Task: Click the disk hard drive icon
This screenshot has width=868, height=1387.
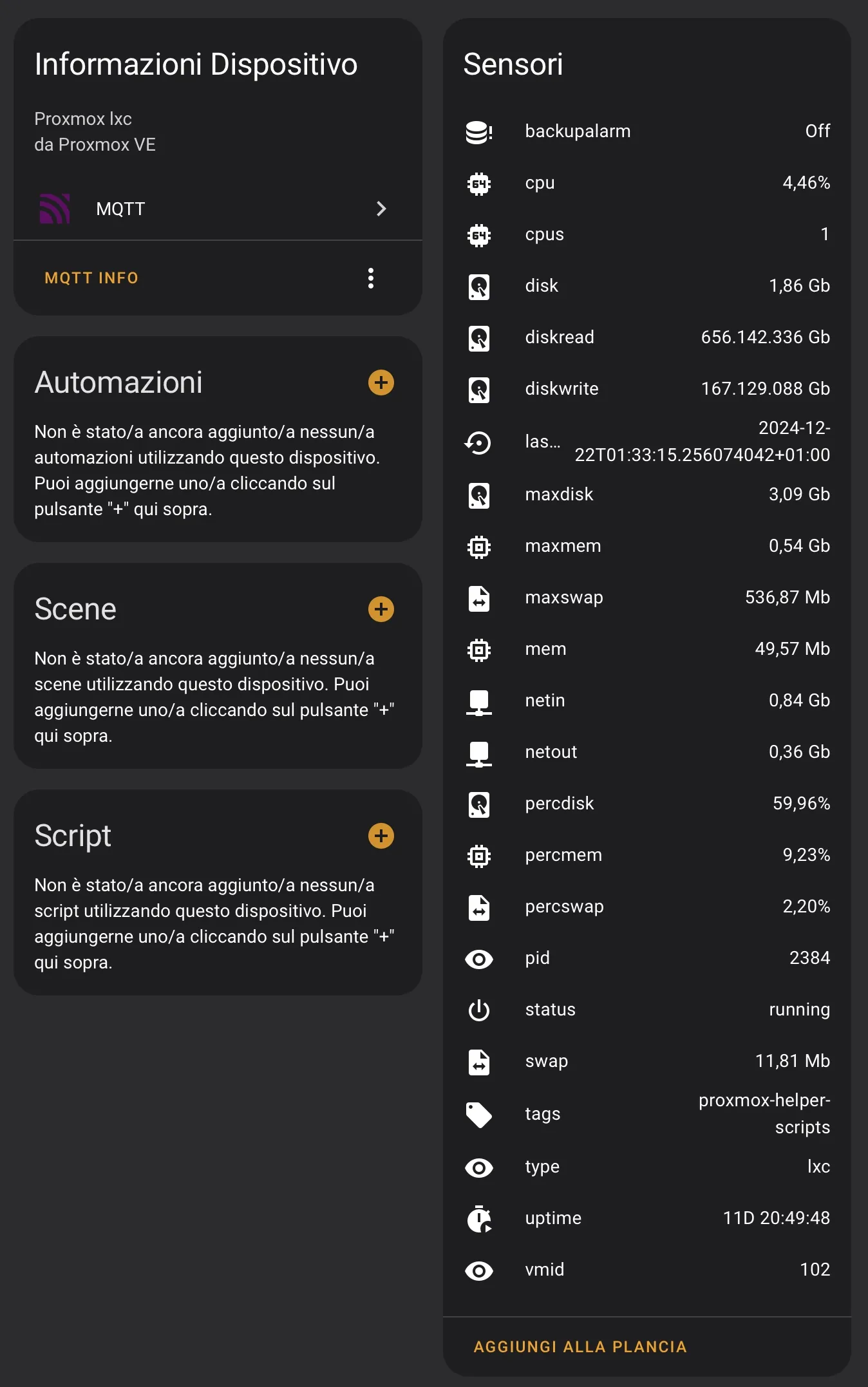Action: coord(478,287)
